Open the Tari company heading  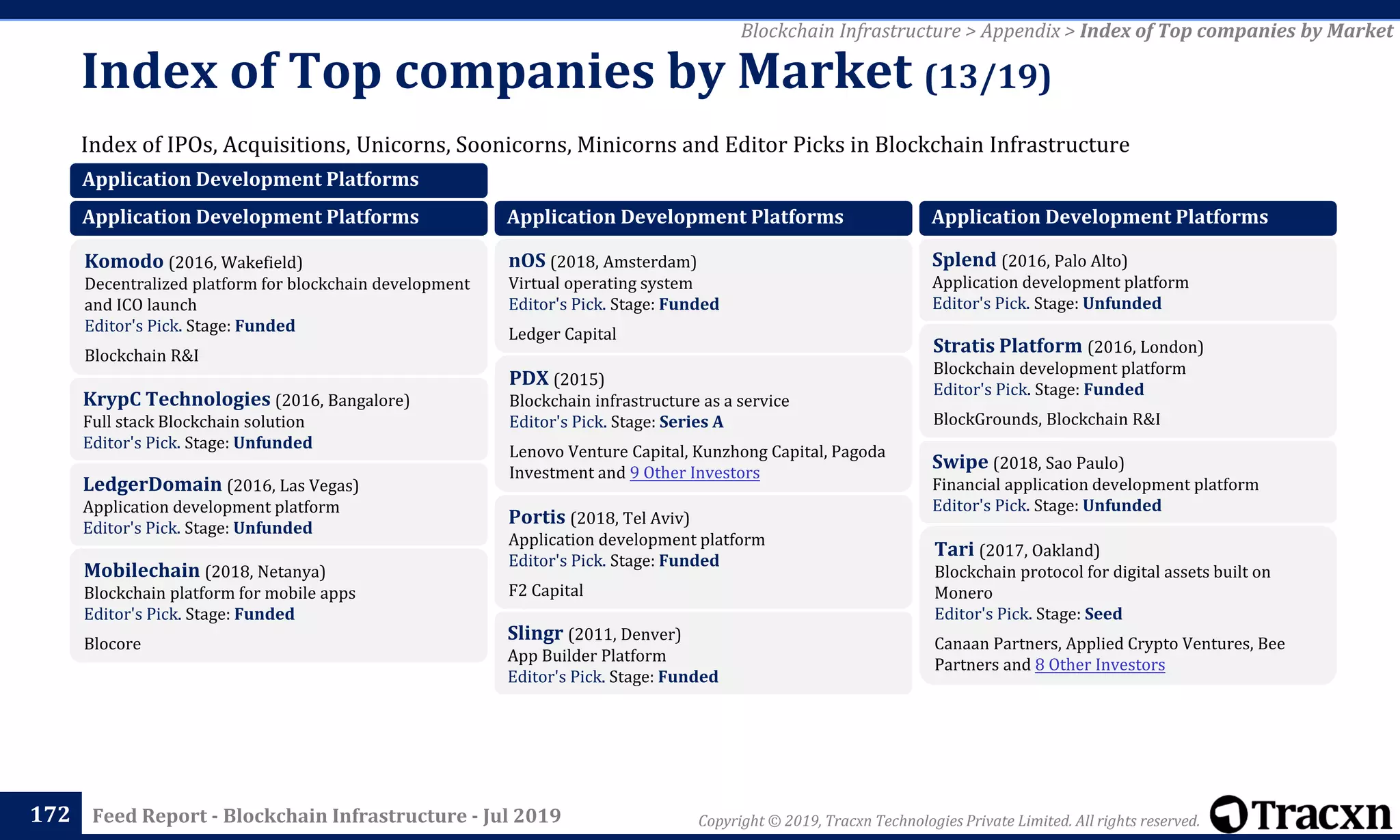954,550
